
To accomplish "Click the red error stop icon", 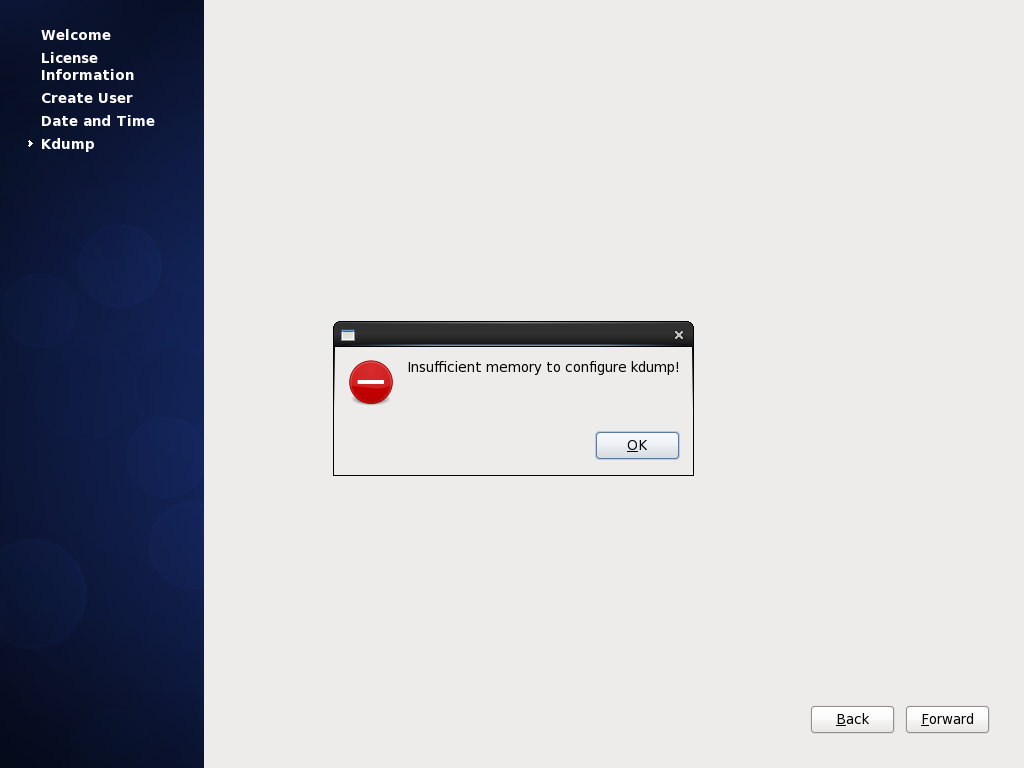I will coord(370,382).
